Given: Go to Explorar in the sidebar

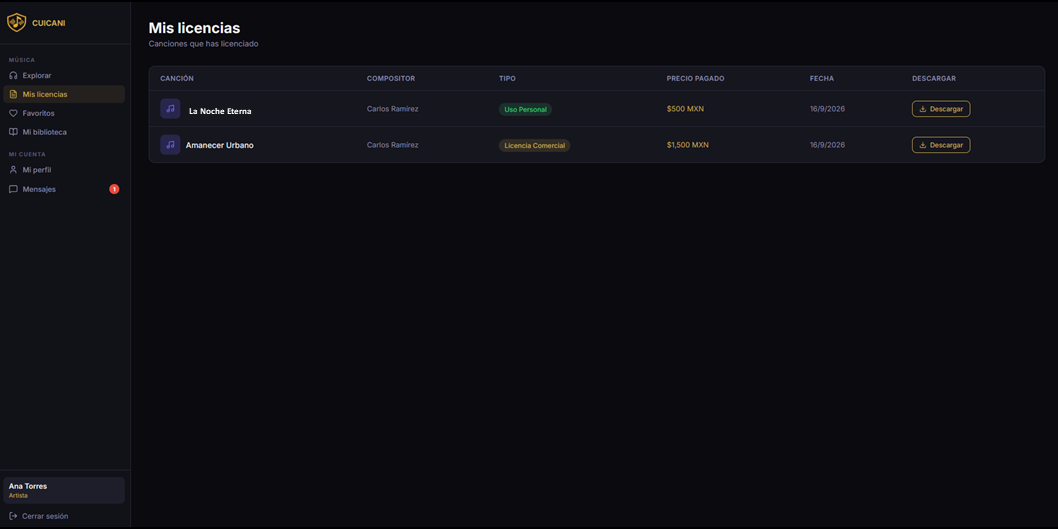Looking at the screenshot, I should coord(64,76).
